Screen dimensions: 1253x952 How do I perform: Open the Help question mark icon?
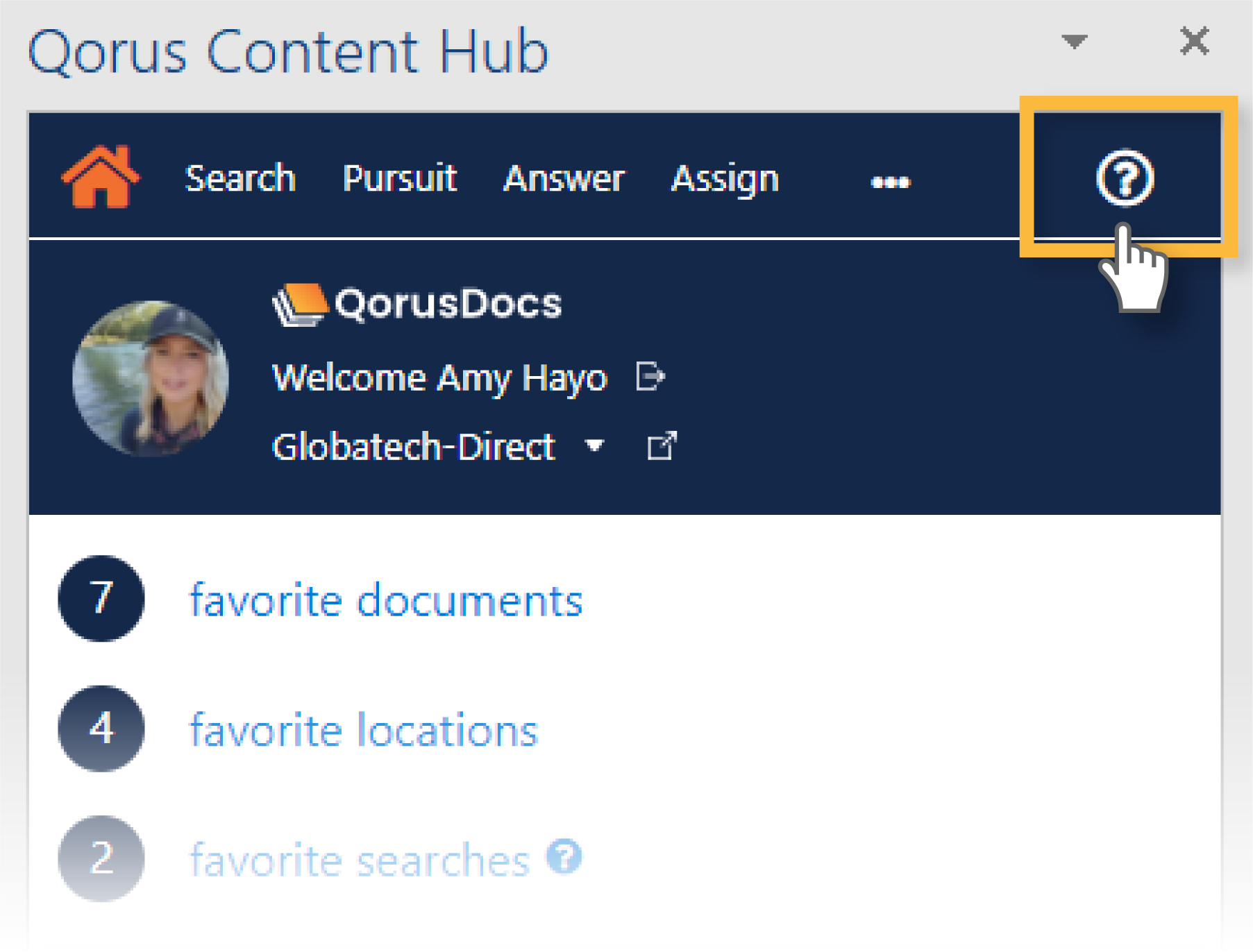click(x=1124, y=178)
